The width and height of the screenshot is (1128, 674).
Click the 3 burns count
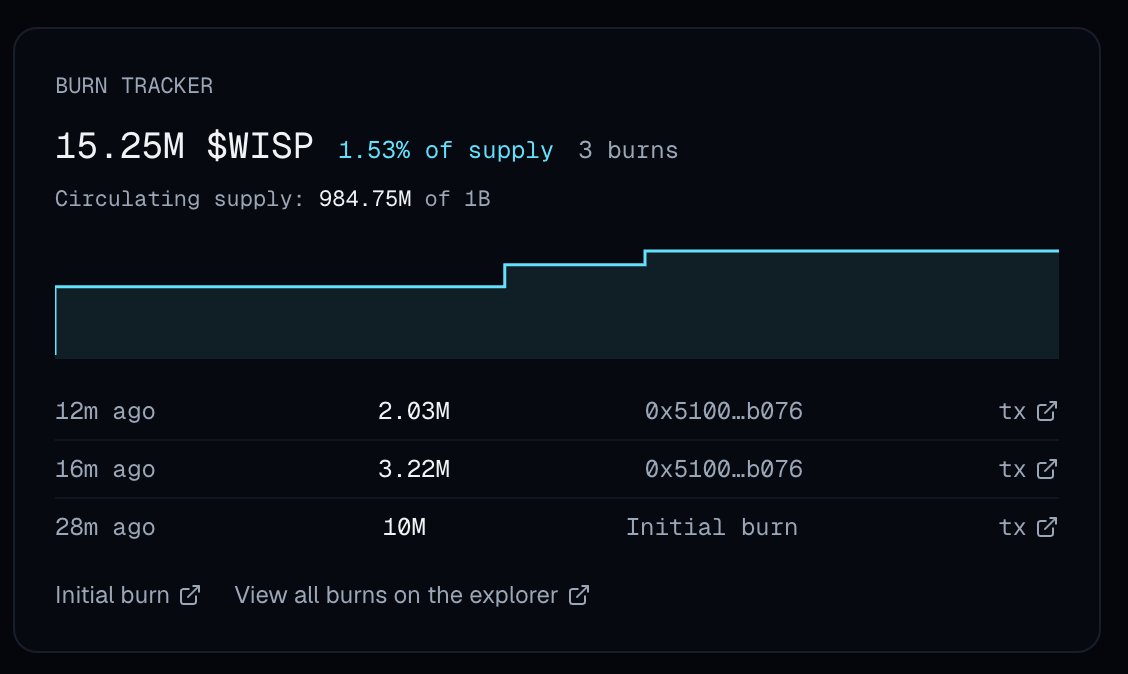pyautogui.click(x=628, y=150)
